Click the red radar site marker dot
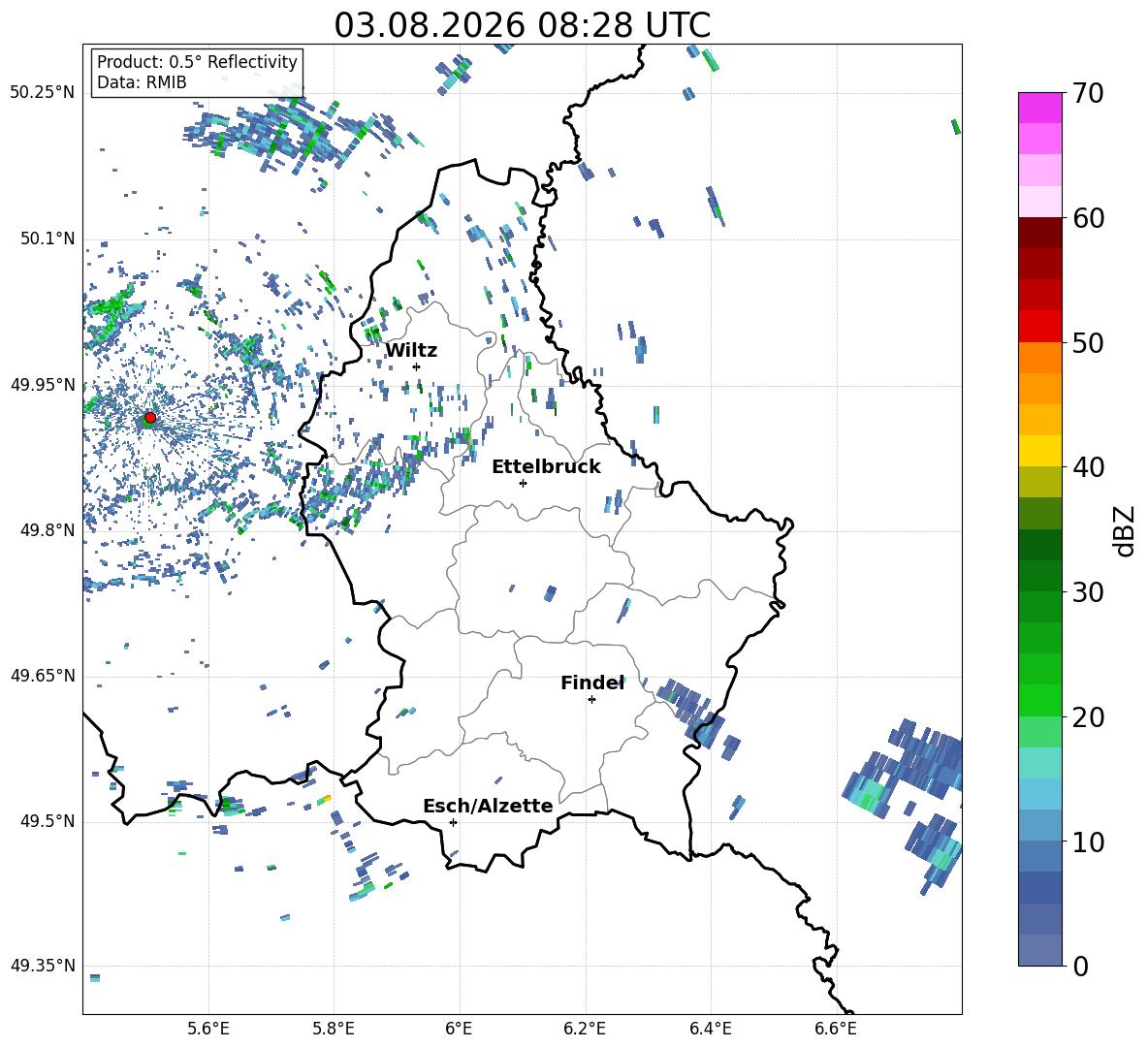Viewport: 1148px width, 1048px height. (150, 418)
